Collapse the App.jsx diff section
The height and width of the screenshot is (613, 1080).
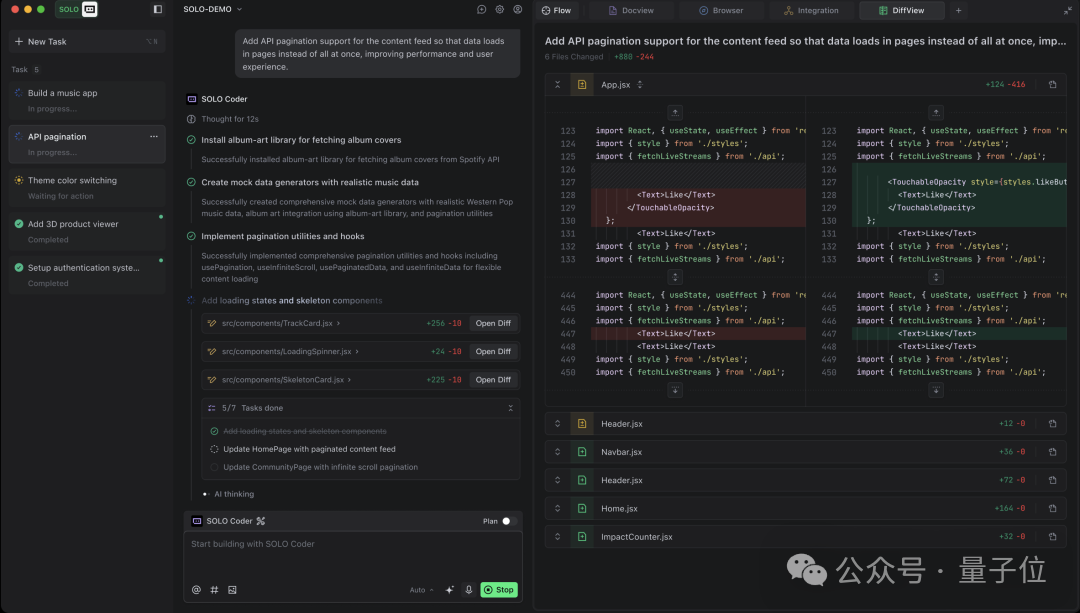(x=558, y=85)
